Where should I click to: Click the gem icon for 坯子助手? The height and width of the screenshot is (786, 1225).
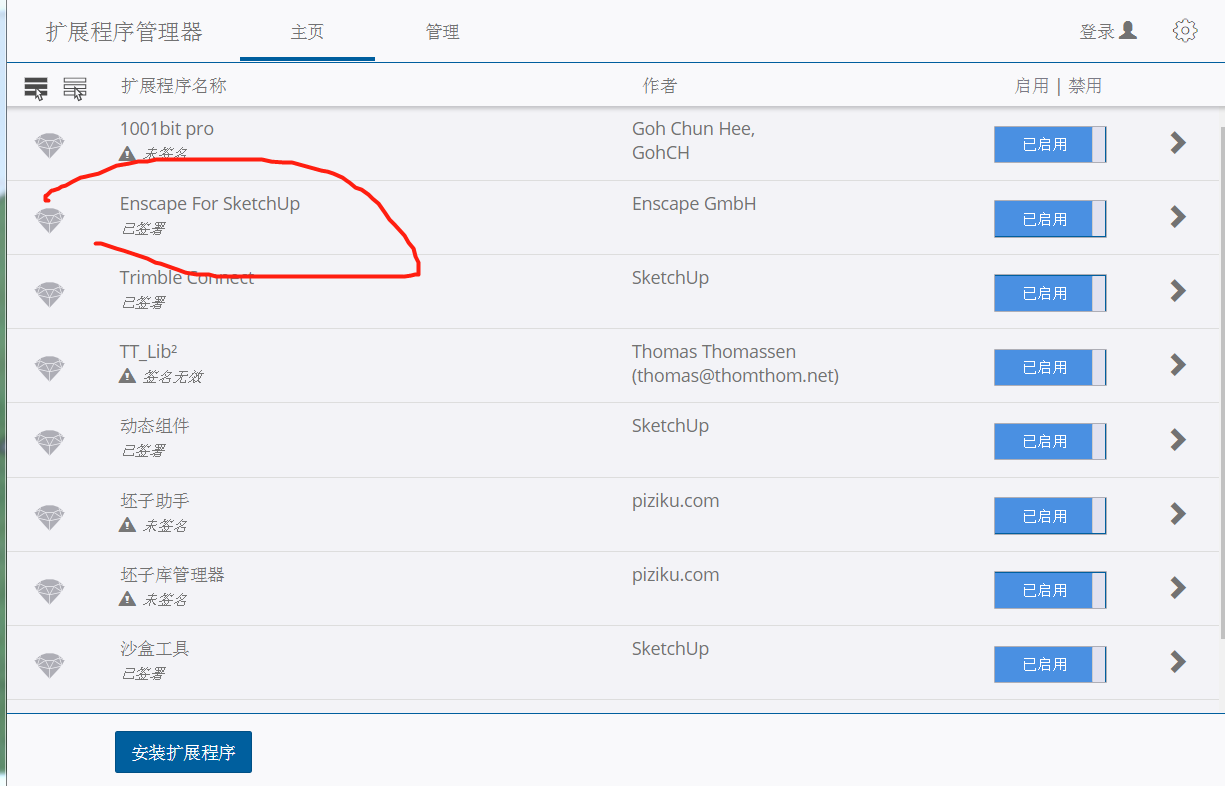click(50, 517)
